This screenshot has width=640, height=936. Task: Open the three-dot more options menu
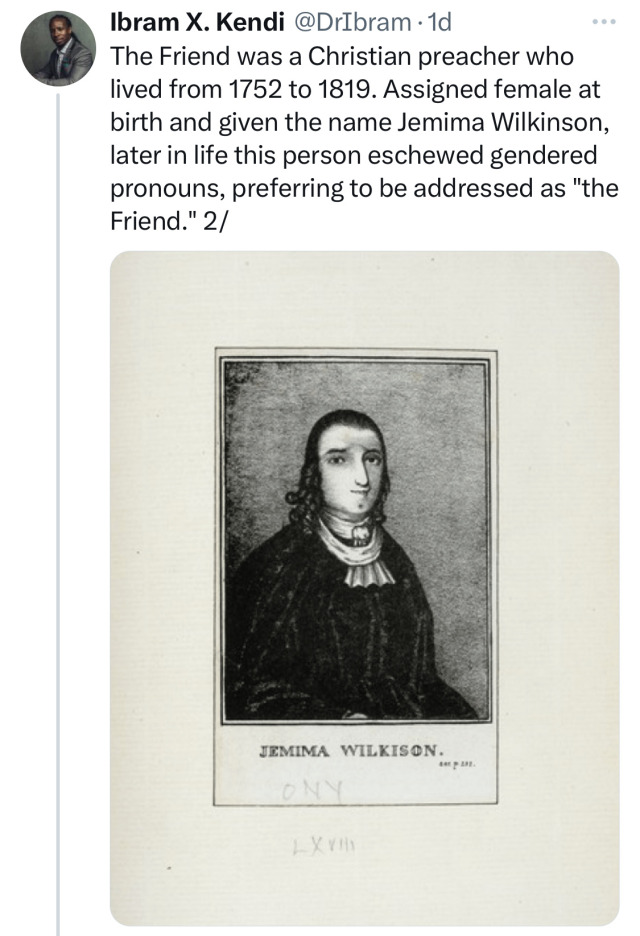604,22
